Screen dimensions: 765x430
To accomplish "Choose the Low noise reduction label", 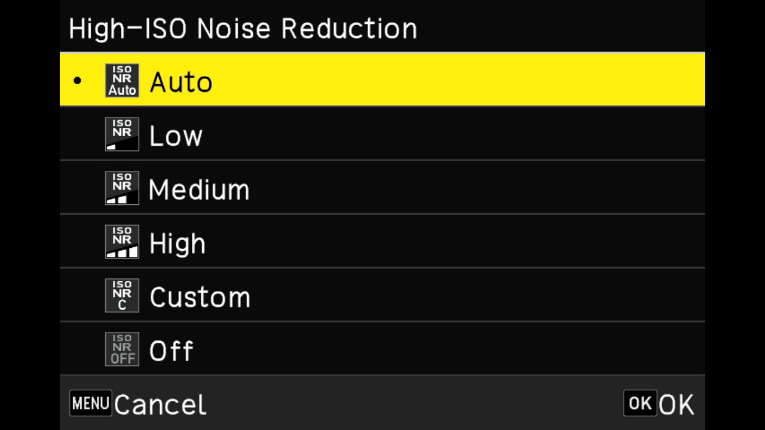I will point(176,135).
